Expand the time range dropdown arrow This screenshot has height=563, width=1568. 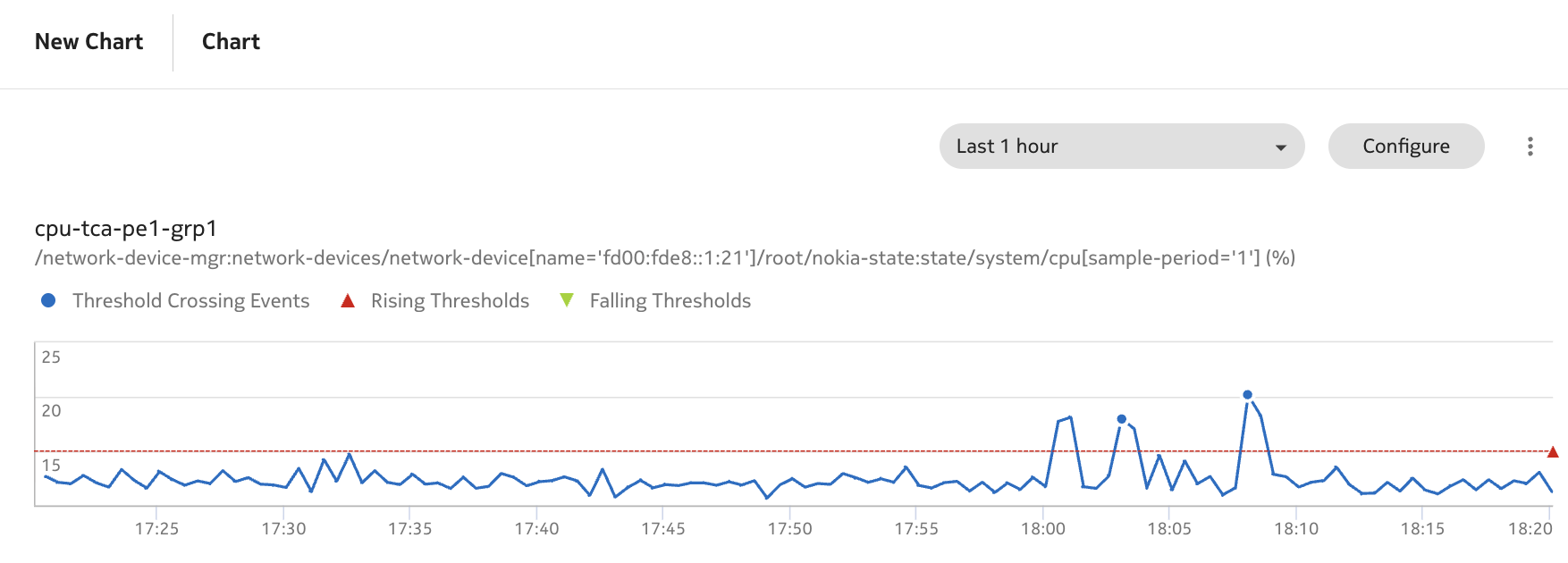1280,147
